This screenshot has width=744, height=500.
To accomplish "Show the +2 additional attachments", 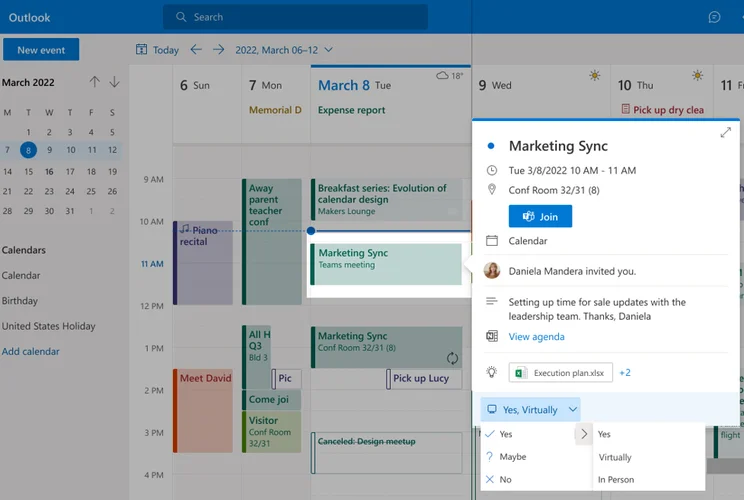I will [x=625, y=372].
